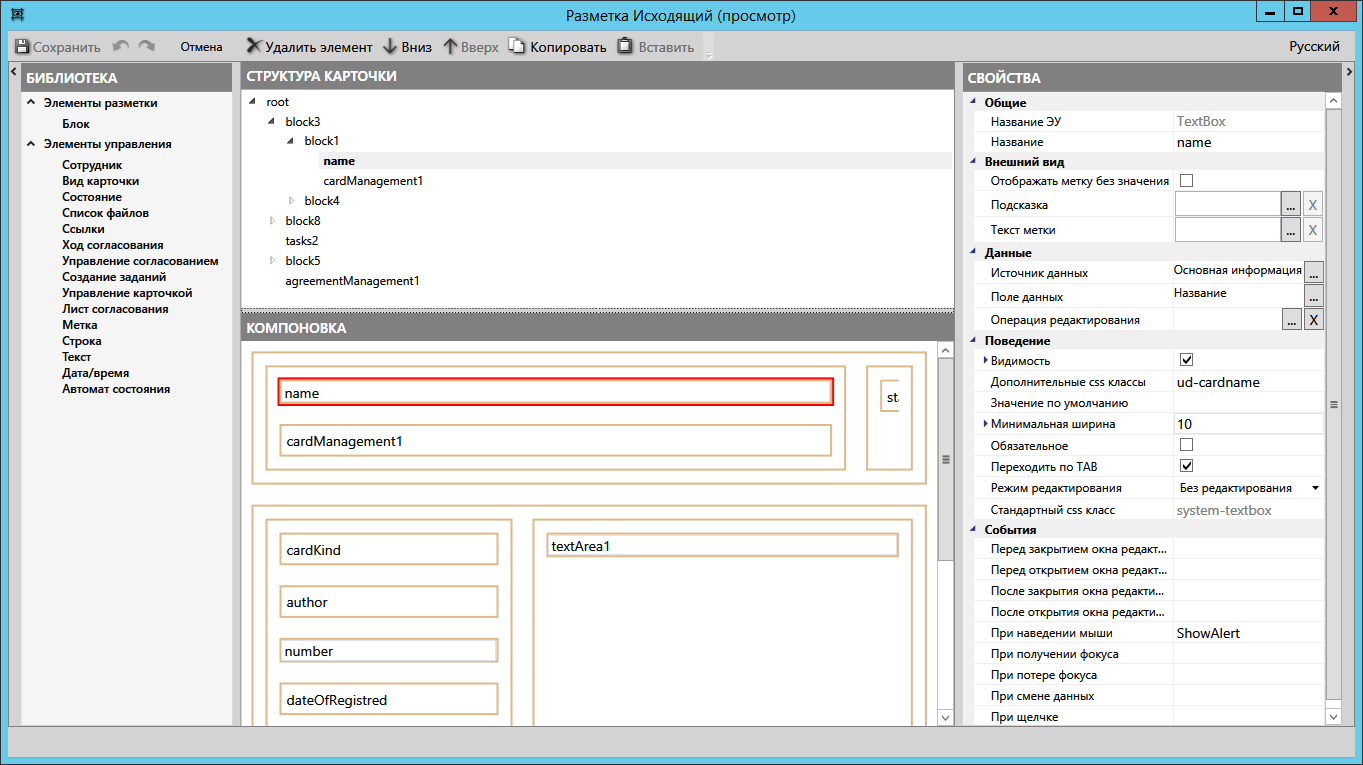
Task: Select Список файлов in library
Action: (x=106, y=213)
